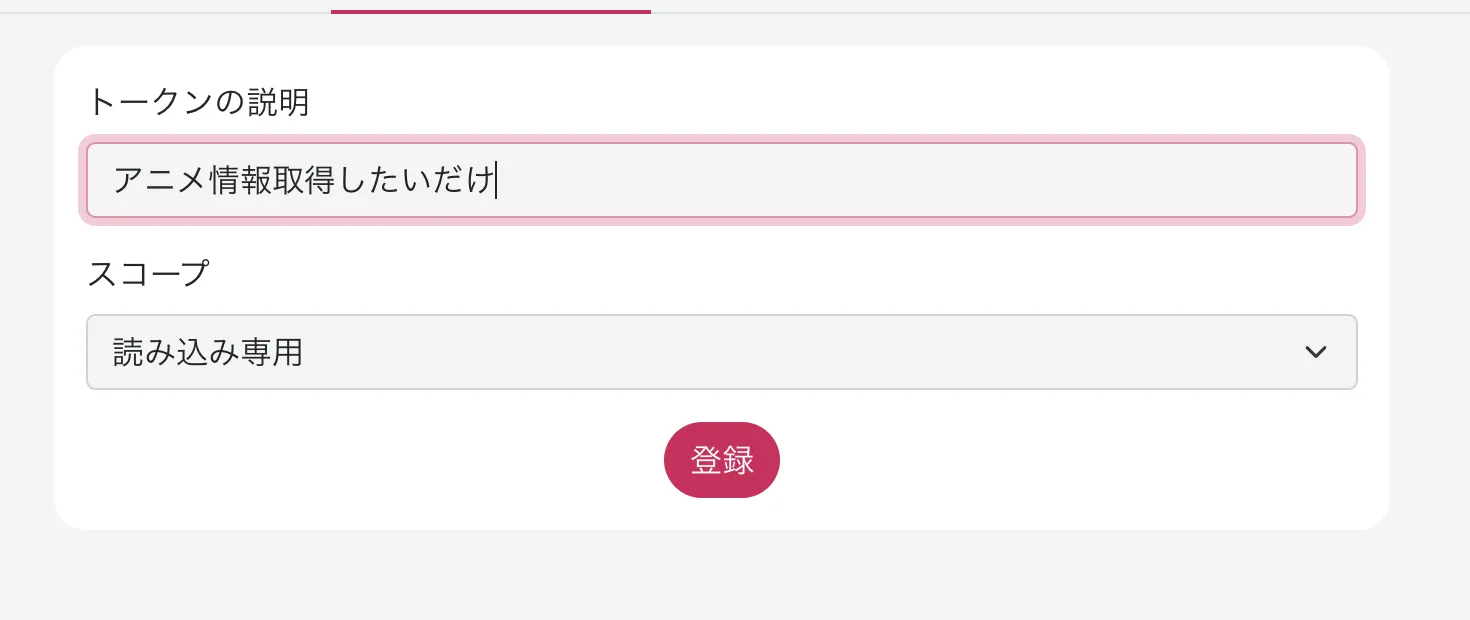Click the pink active tab underline

(x=490, y=12)
